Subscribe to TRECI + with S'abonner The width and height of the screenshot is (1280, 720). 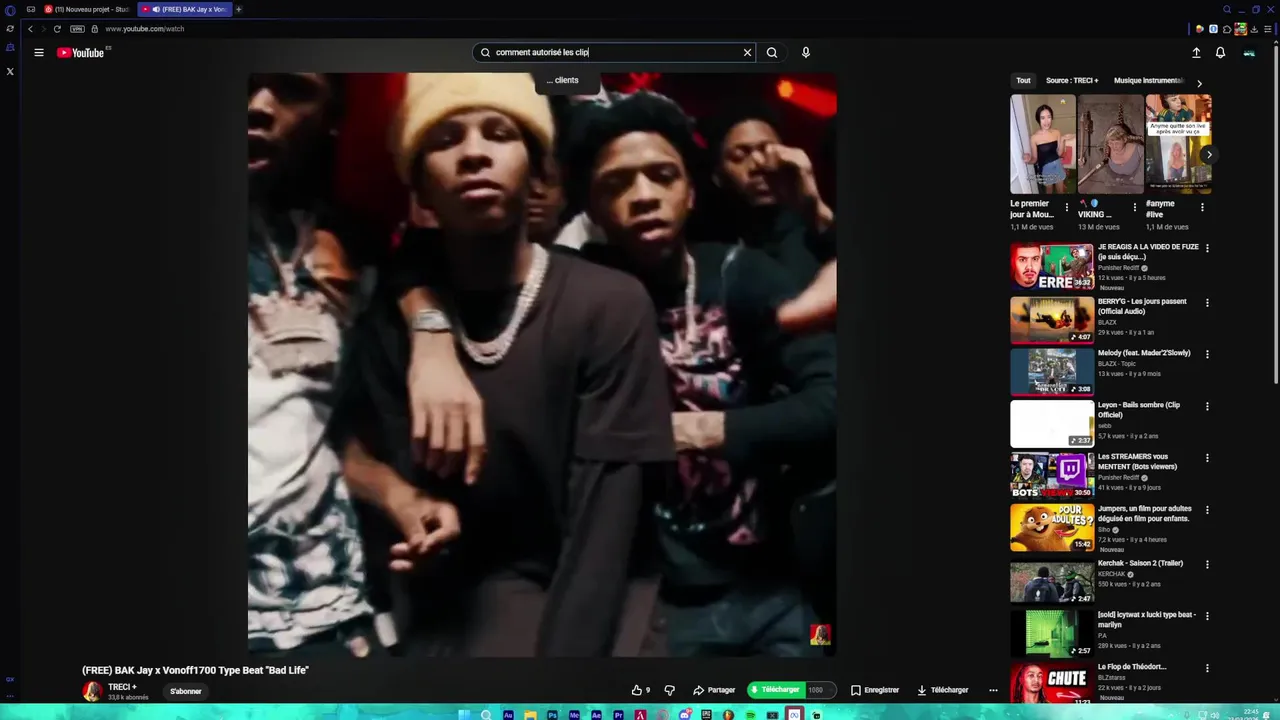pos(186,691)
